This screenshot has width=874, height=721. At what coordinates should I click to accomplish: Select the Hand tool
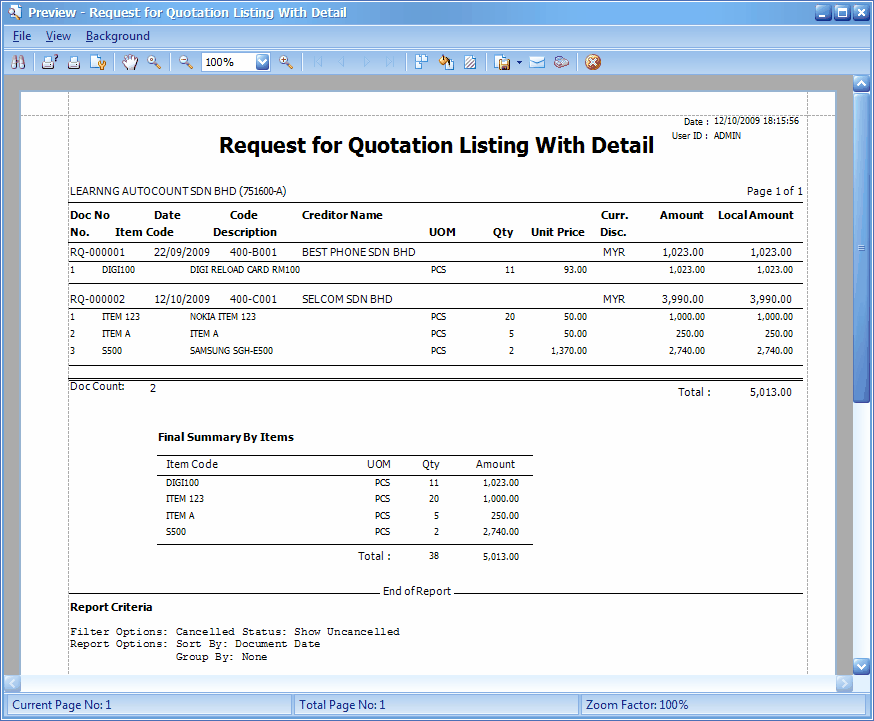tap(130, 62)
